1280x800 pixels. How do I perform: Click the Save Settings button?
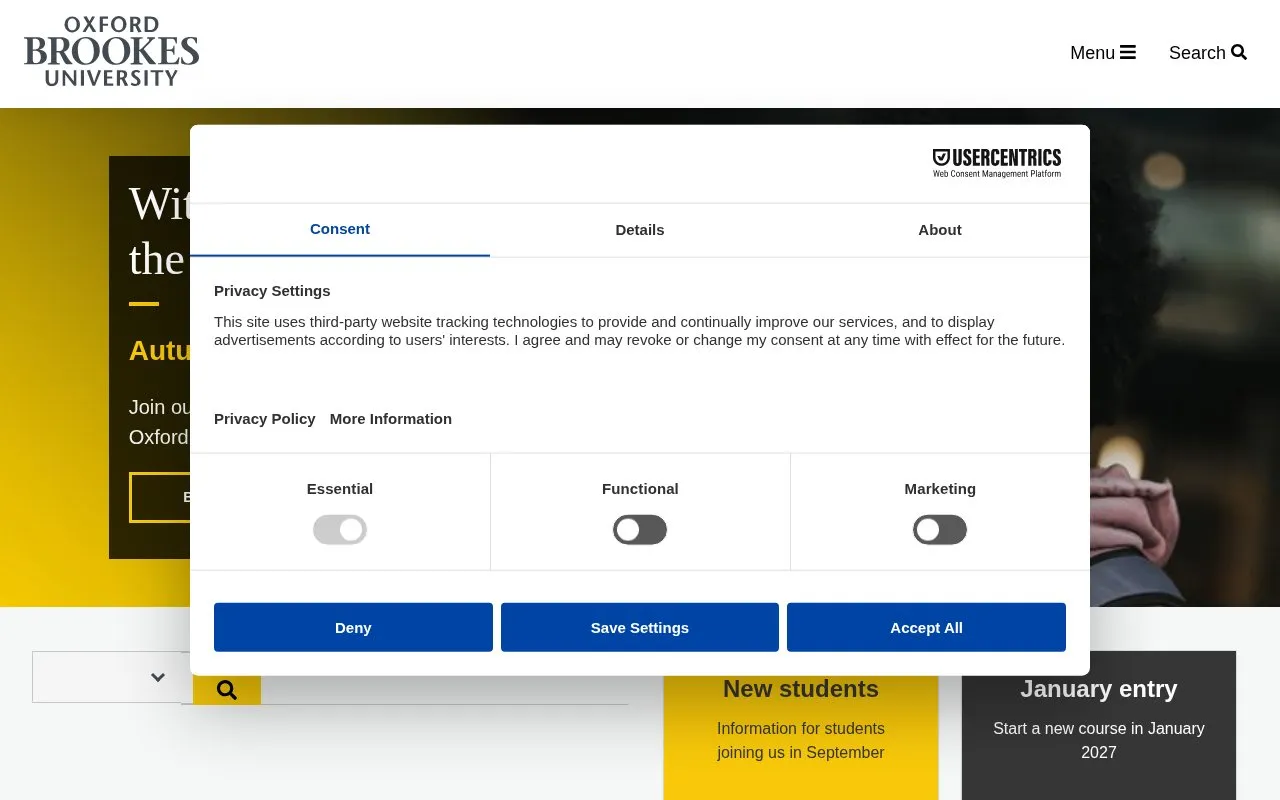tap(640, 627)
